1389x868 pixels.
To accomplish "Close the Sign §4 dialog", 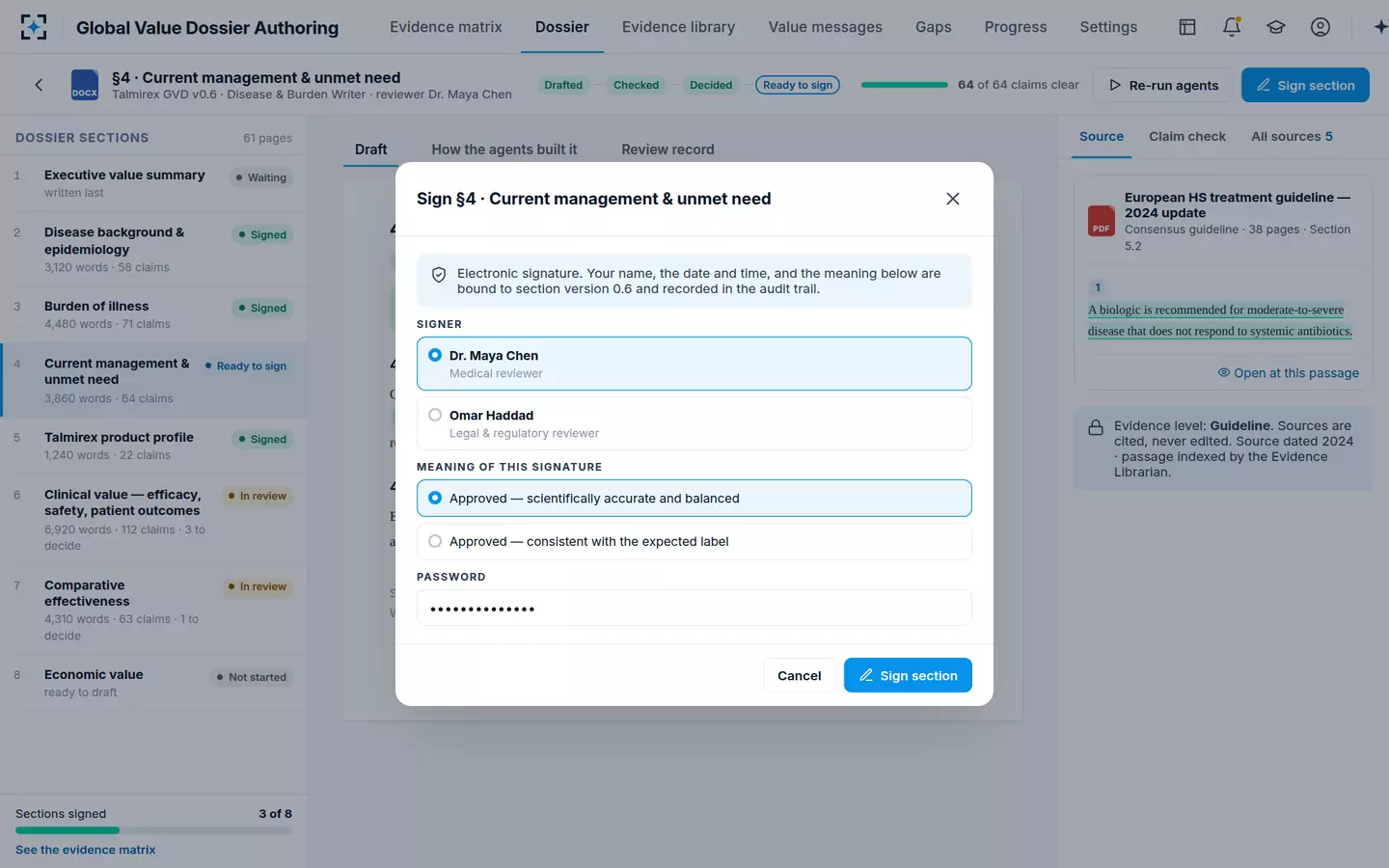I will click(x=953, y=199).
